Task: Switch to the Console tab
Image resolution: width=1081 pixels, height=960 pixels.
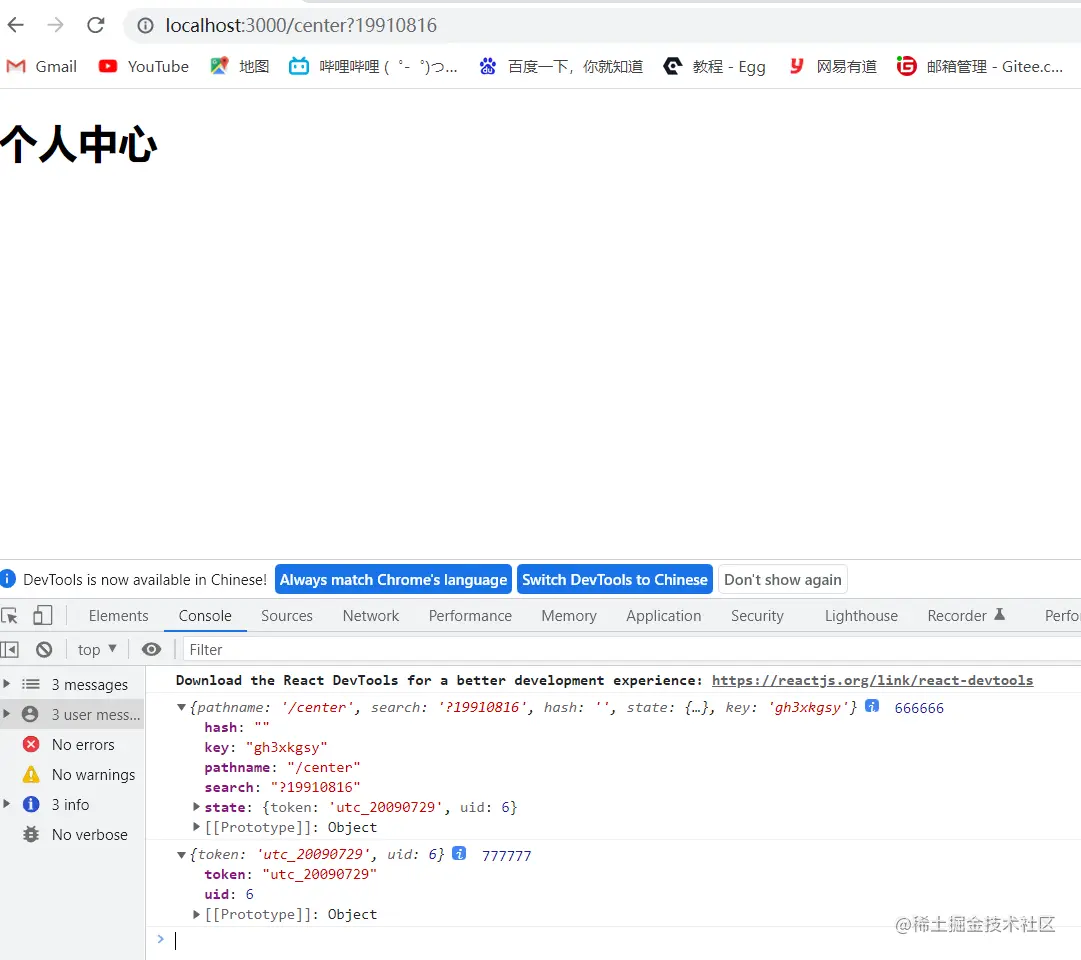Action: pos(205,615)
